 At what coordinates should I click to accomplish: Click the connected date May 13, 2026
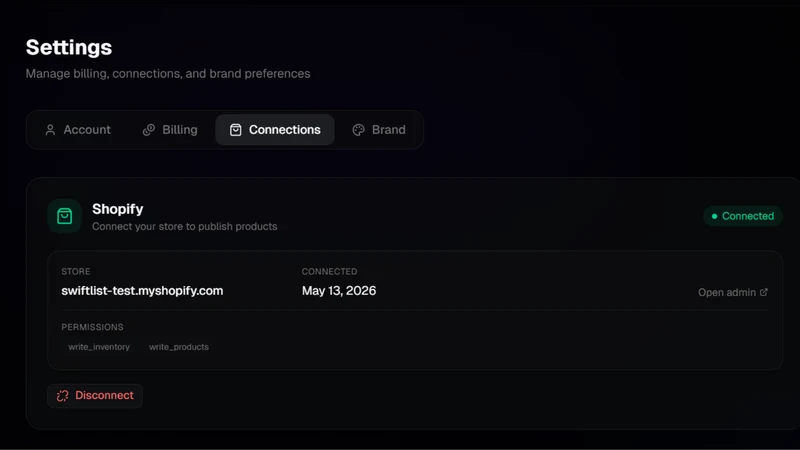(x=339, y=291)
